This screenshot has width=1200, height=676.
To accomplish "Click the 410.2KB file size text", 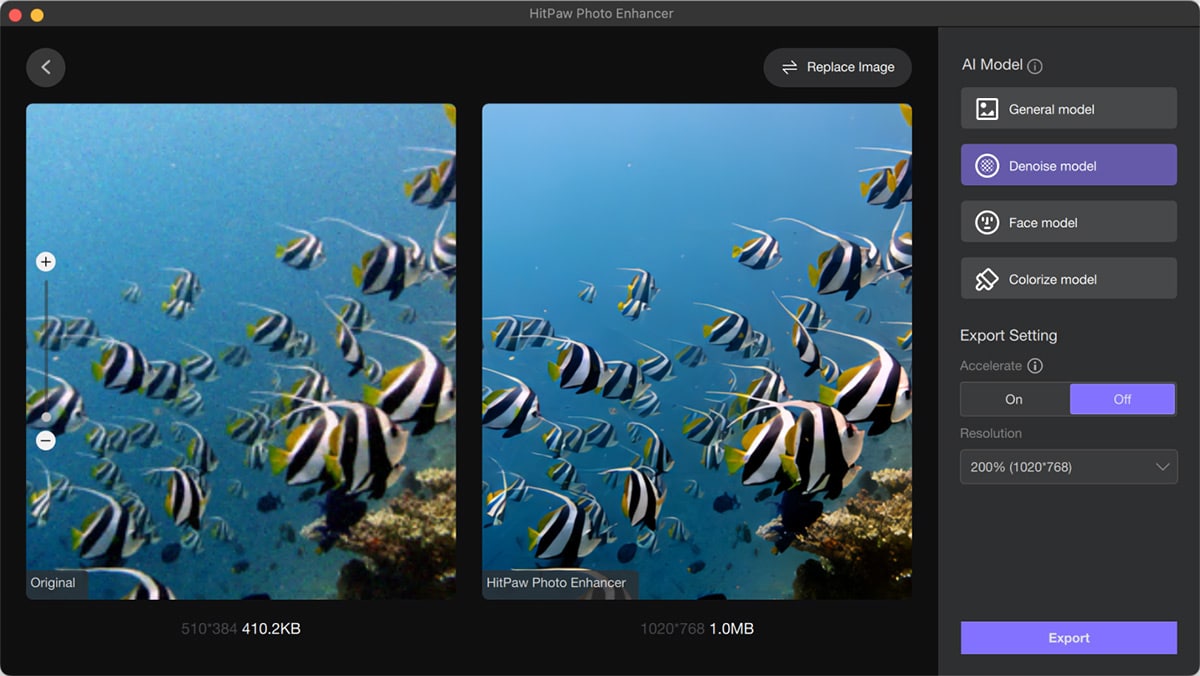I will [271, 629].
